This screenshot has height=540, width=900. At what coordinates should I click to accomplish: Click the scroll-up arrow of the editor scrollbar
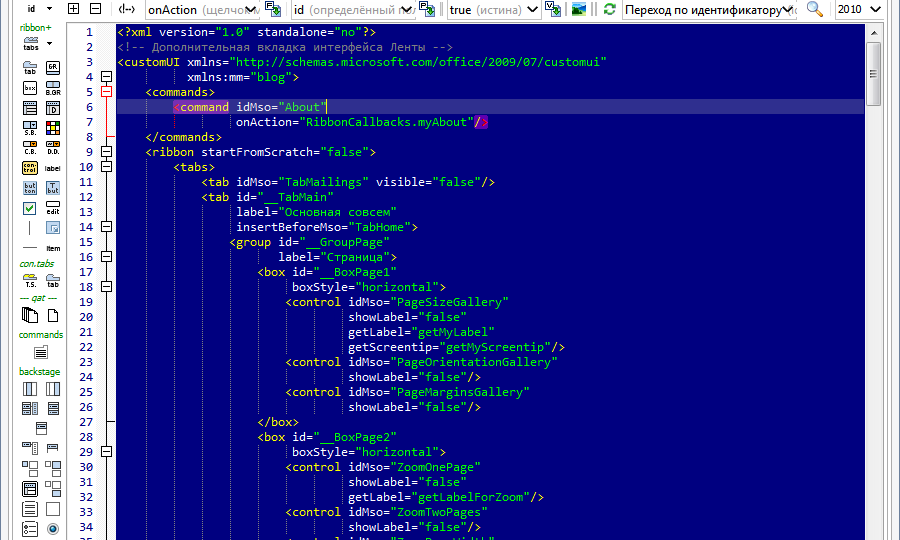click(x=873, y=33)
